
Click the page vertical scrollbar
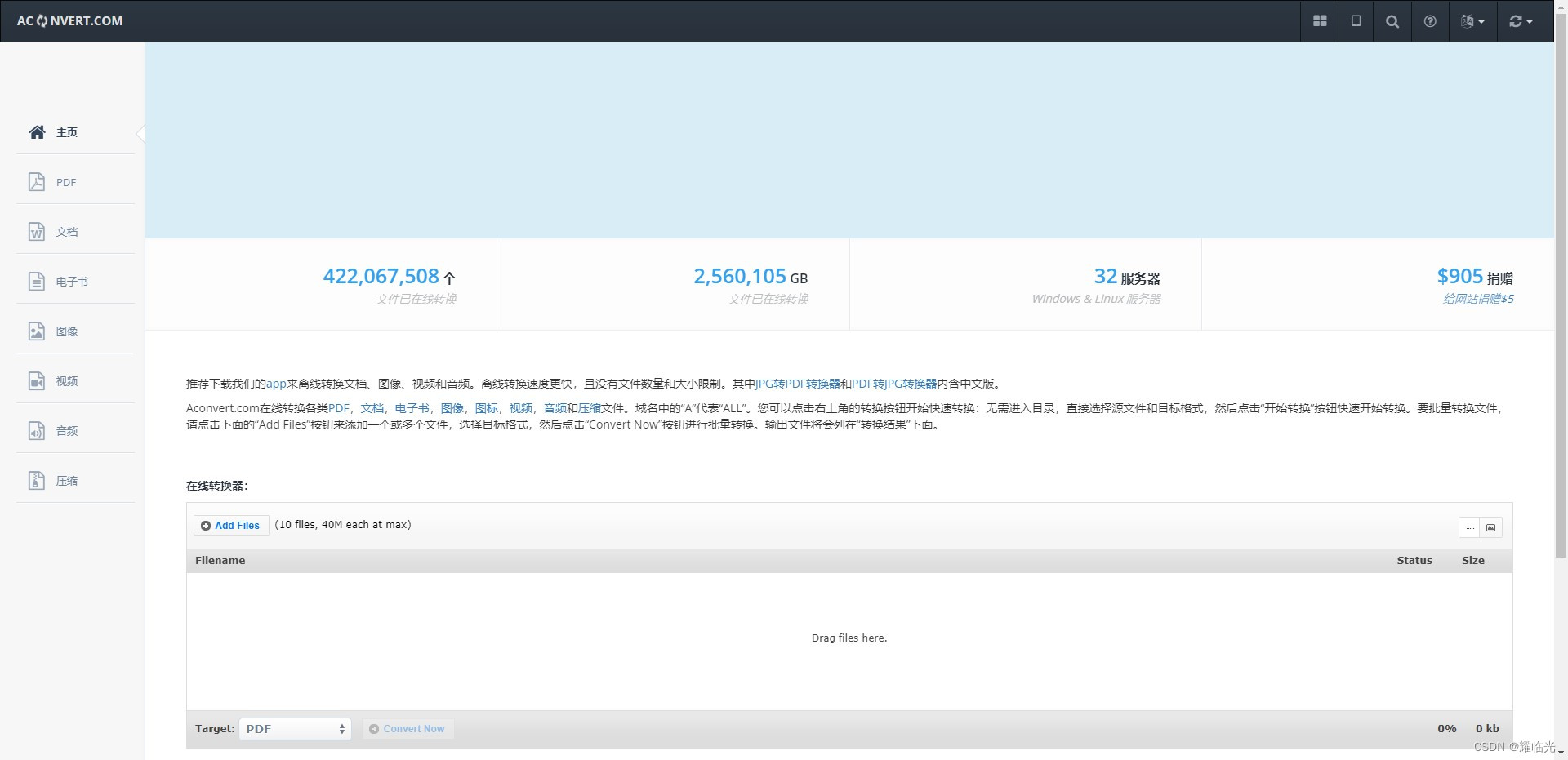click(1561, 286)
